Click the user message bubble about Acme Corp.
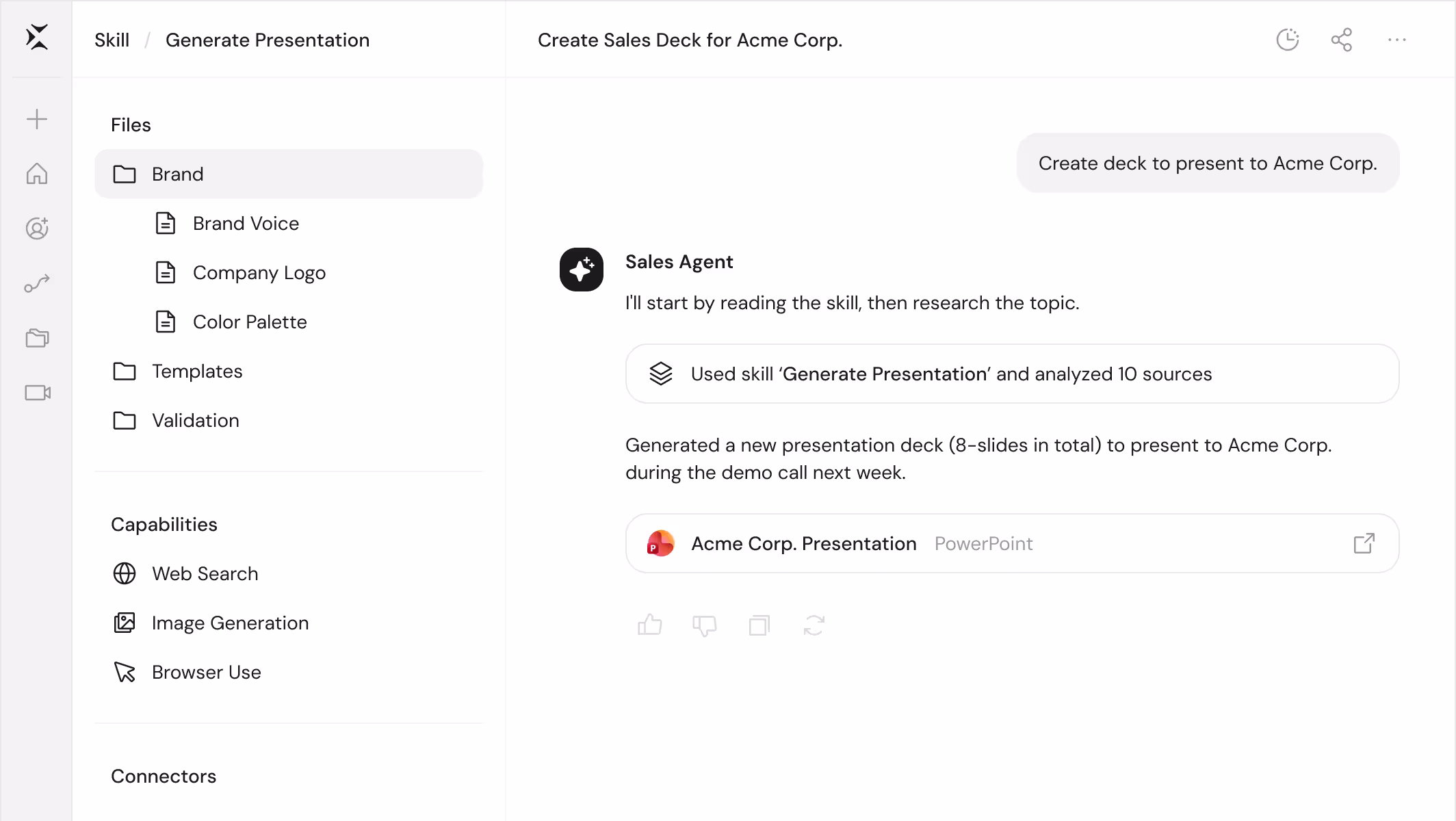 click(1208, 163)
